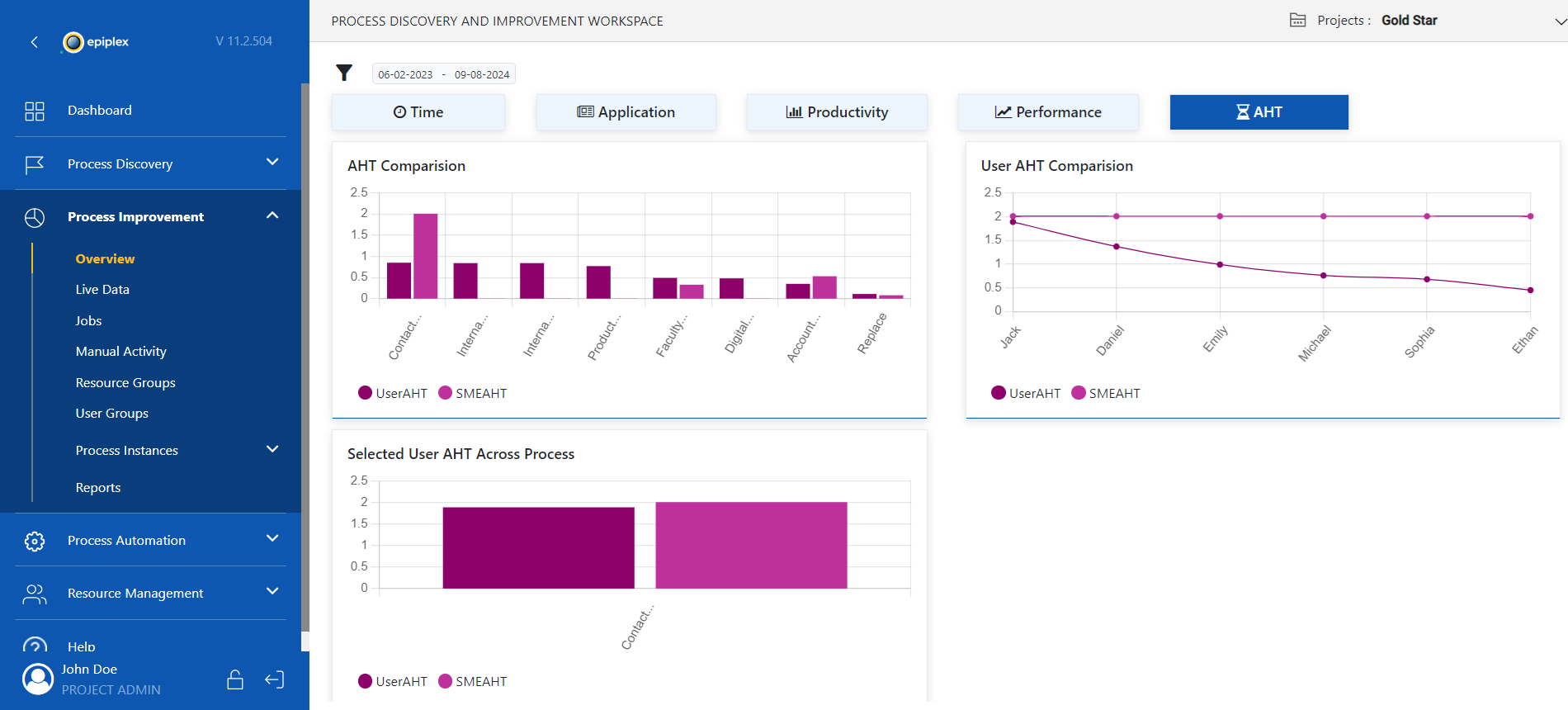Click the date range field
1568x710 pixels.
click(x=444, y=74)
